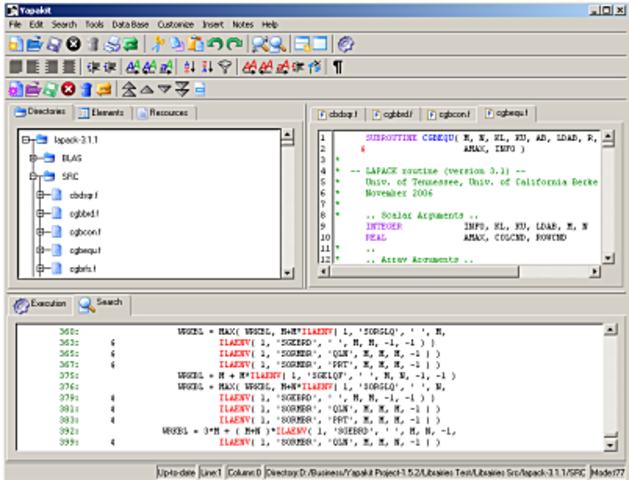The width and height of the screenshot is (629, 480).
Task: Open project with the purple folder icon
Action: [33, 89]
